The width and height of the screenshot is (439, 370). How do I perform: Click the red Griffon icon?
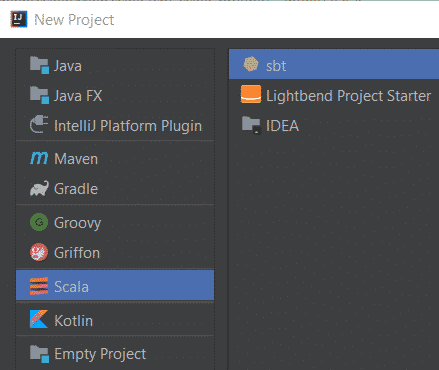39,252
